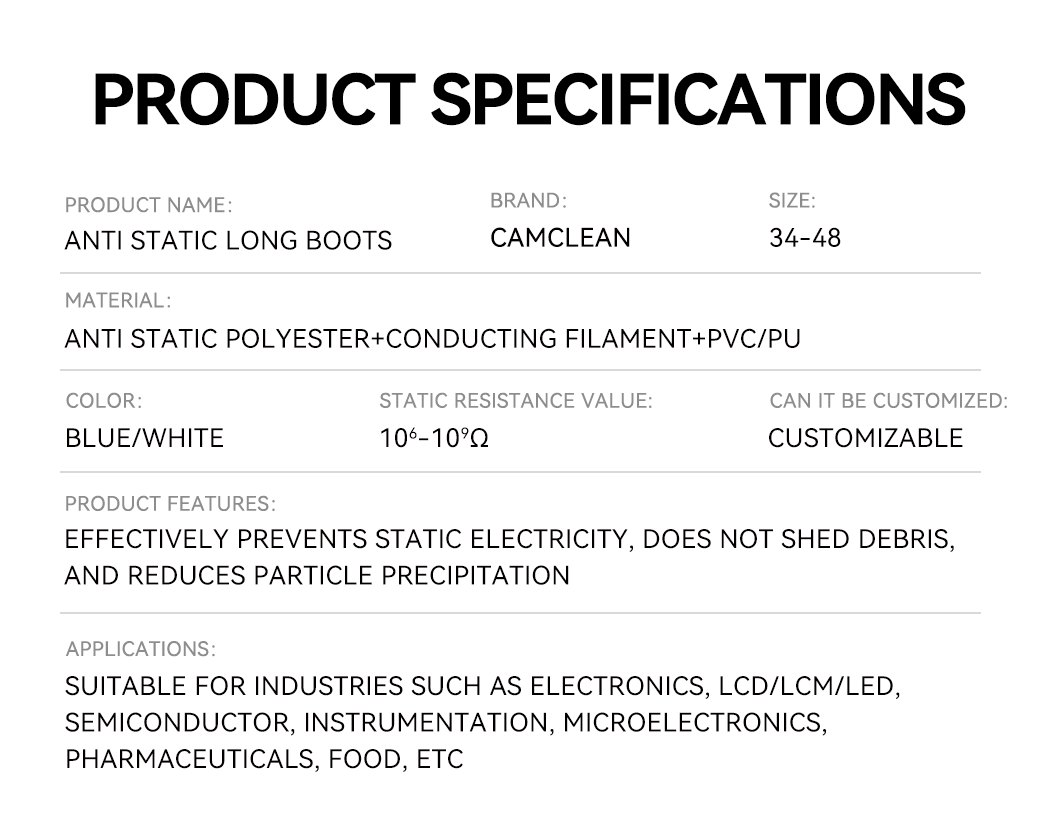Click the PHARMACEUTICALS, FOOD, ETC line

(x=264, y=759)
